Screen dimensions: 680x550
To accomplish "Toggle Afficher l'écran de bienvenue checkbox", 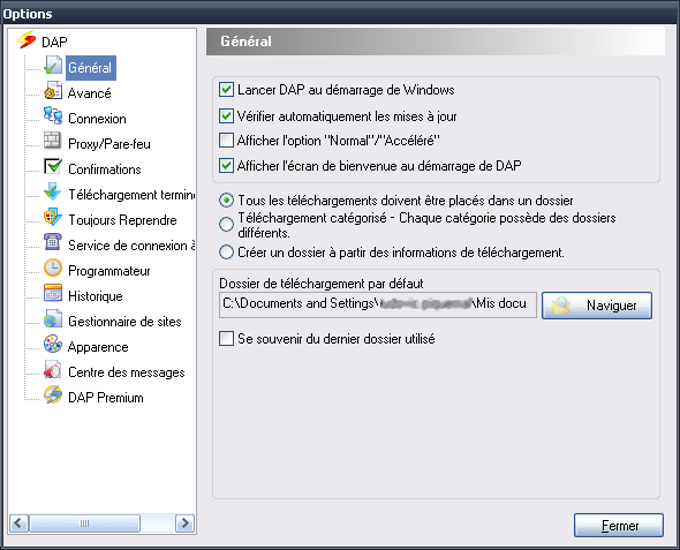I will (226, 166).
